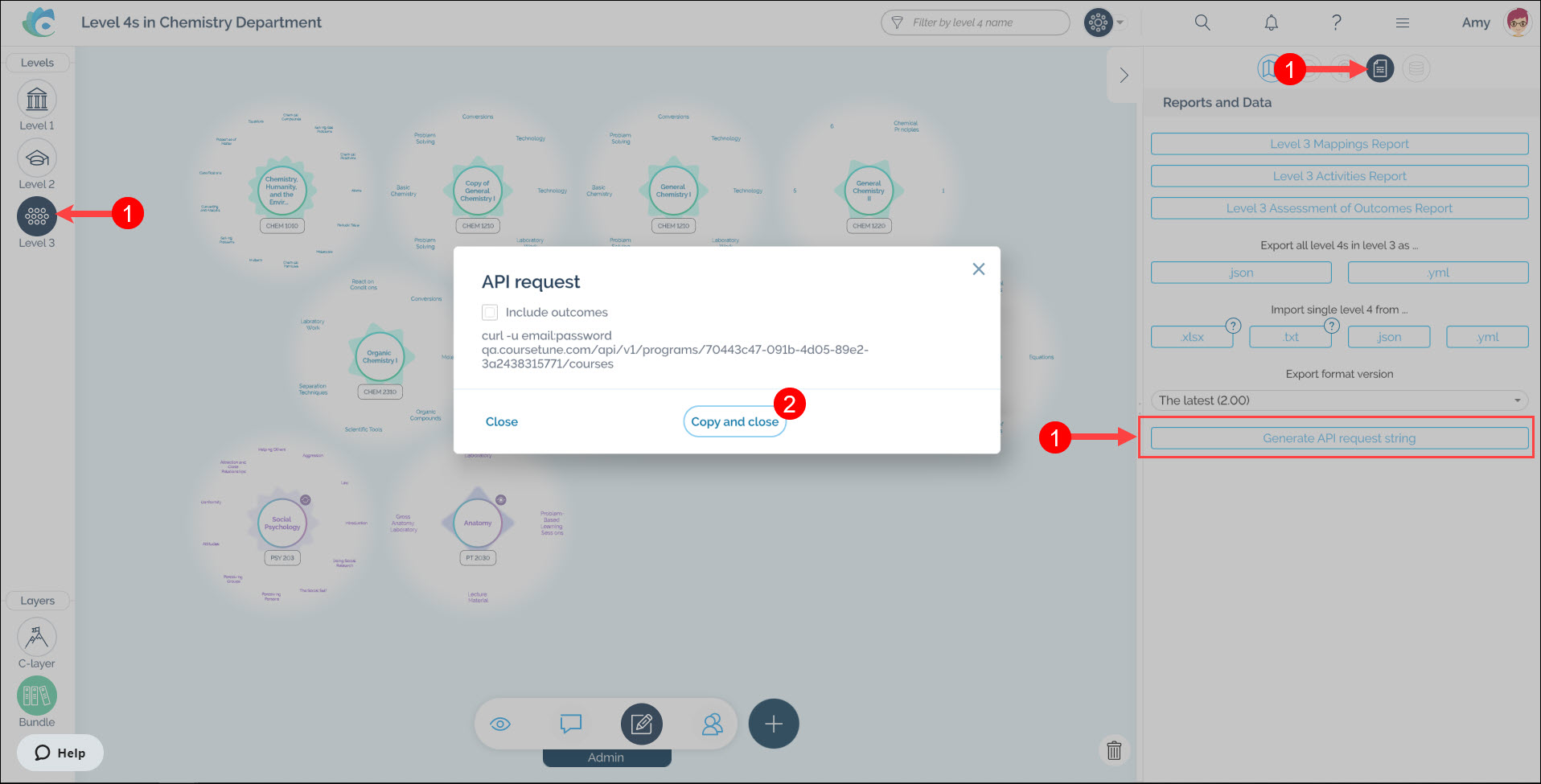This screenshot has width=1541, height=784.
Task: Open the export format version dropdown
Action: [1339, 400]
